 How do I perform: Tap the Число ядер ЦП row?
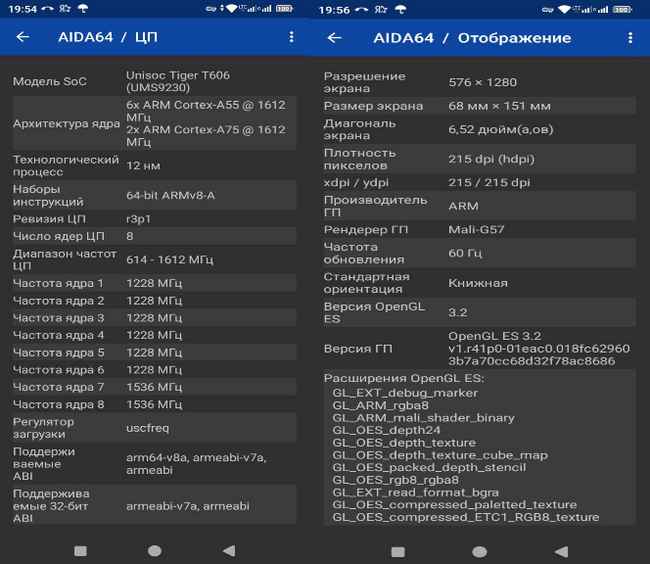[x=155, y=236]
